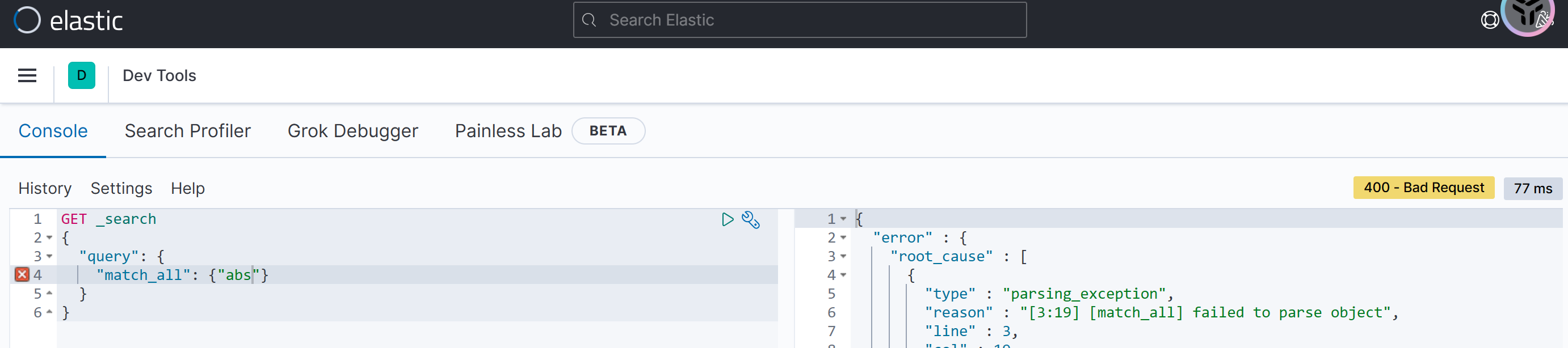Screen dimensions: 1568x348
Task: Click the GET _search request line
Action: [108, 219]
